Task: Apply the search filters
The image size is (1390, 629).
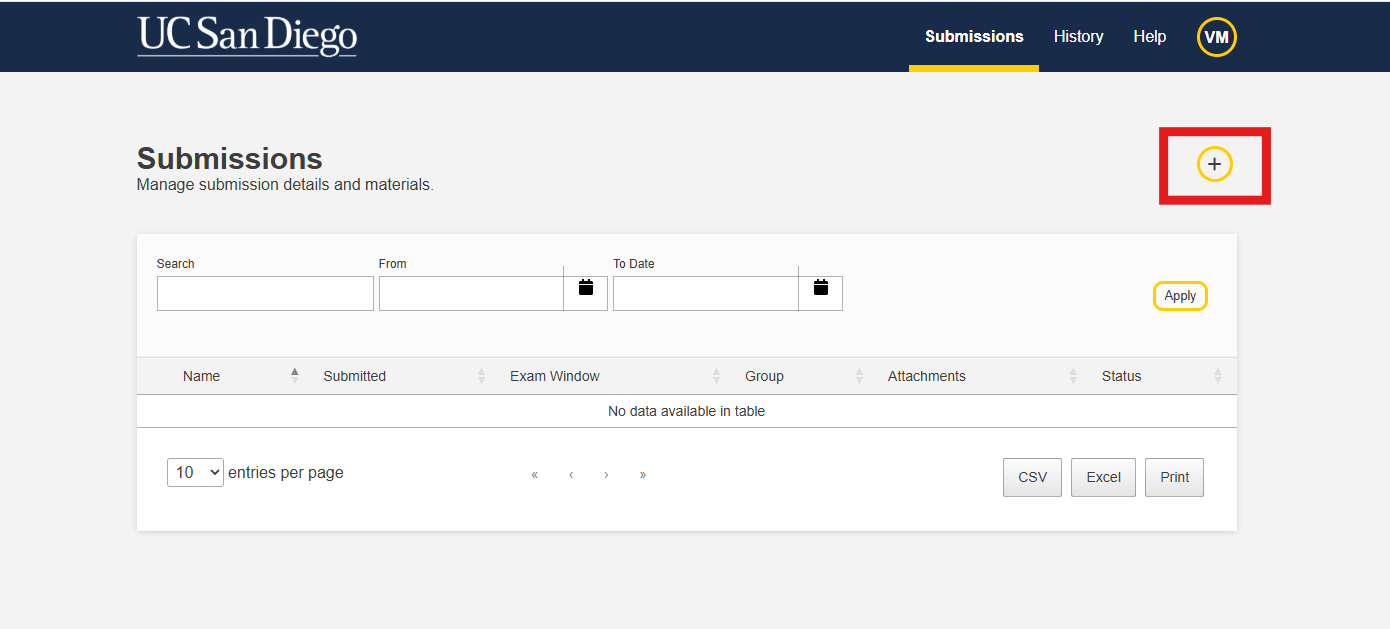Action: (x=1180, y=296)
